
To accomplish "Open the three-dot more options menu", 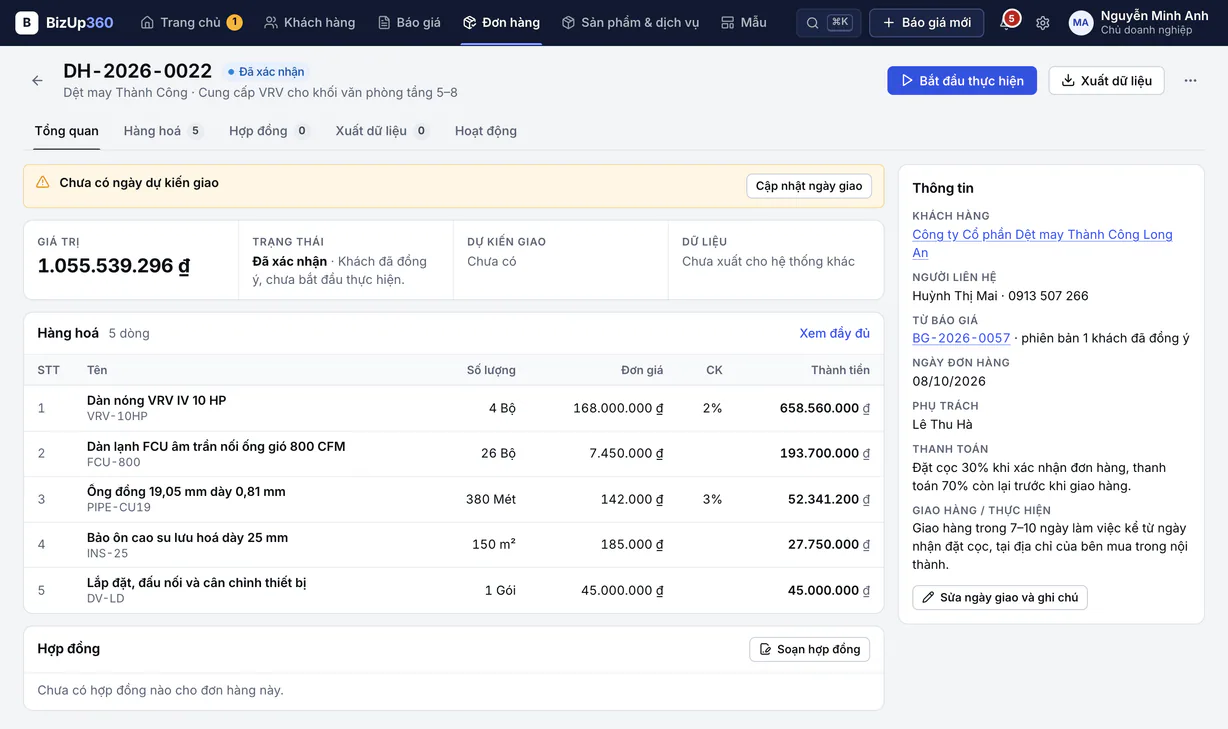I will [1190, 81].
